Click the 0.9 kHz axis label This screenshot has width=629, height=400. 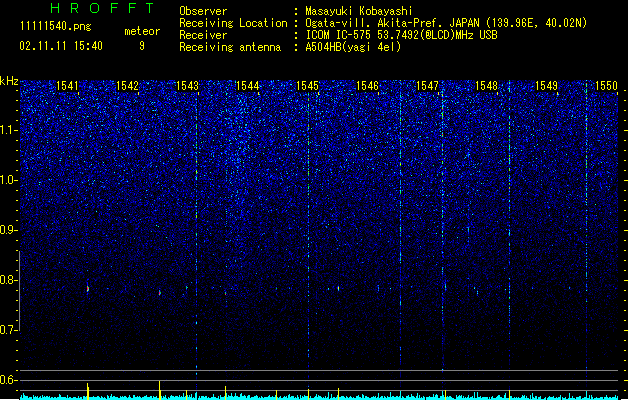[8, 230]
